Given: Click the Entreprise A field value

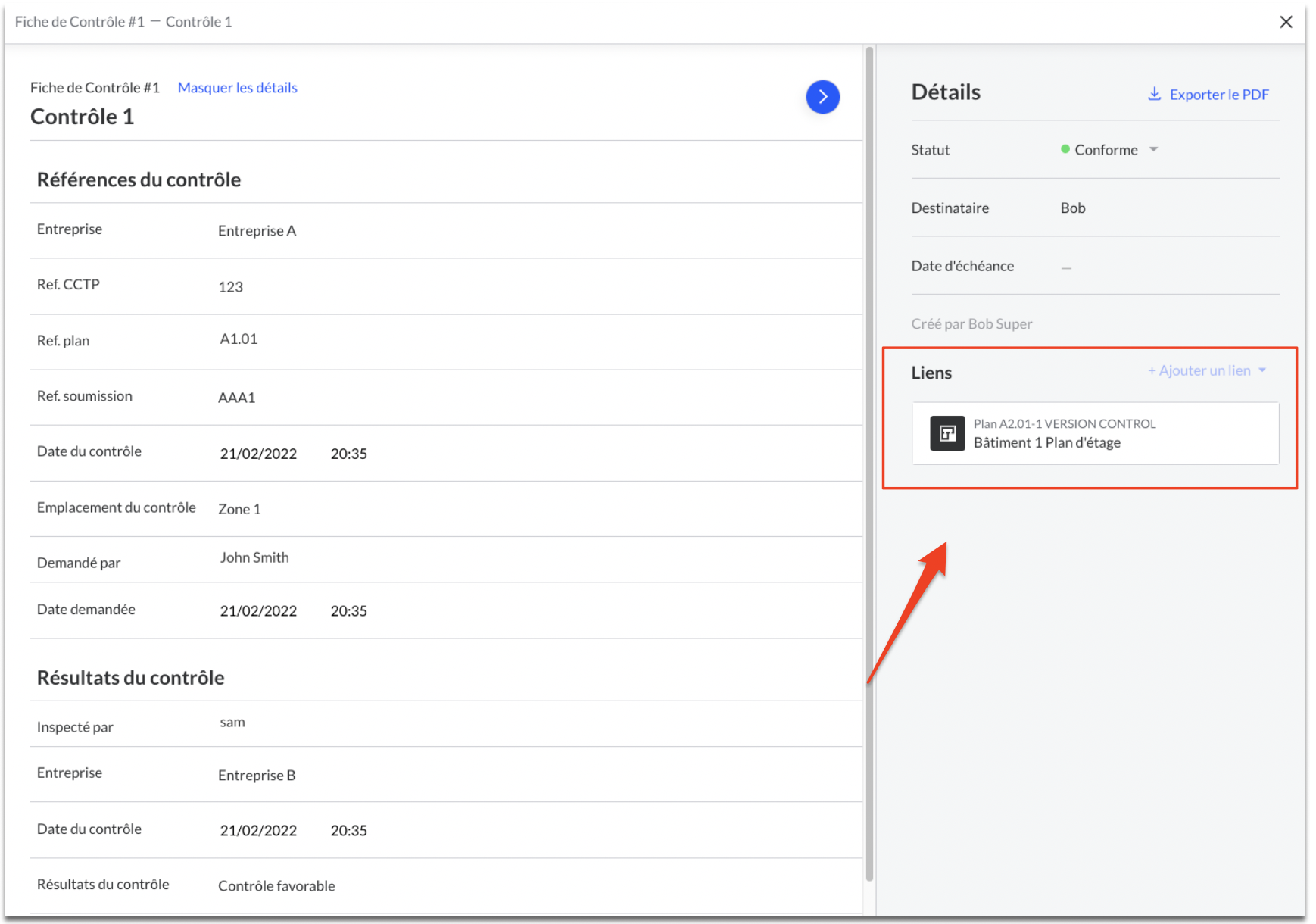Looking at the screenshot, I should tap(257, 231).
